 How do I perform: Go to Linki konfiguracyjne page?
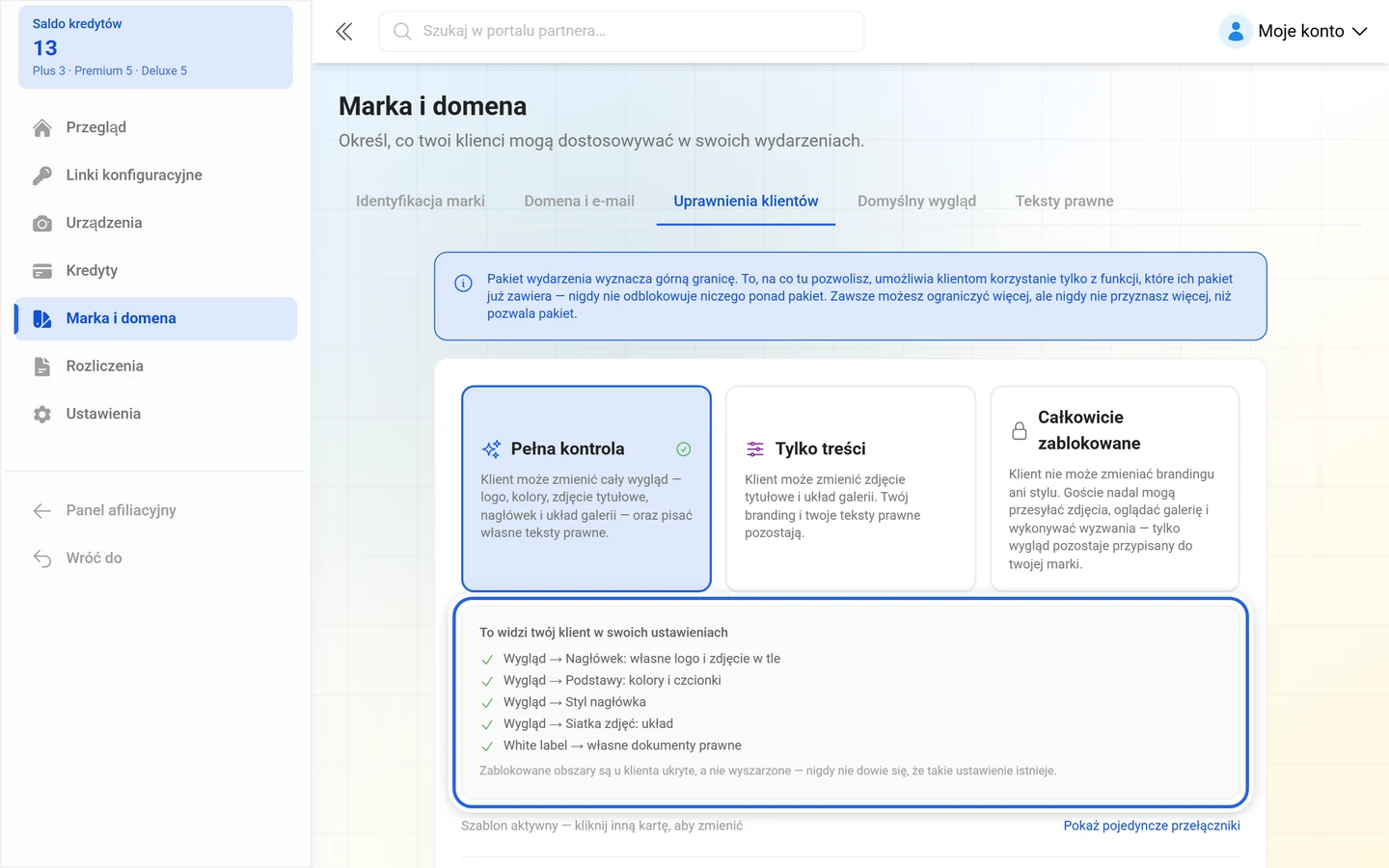(x=155, y=175)
